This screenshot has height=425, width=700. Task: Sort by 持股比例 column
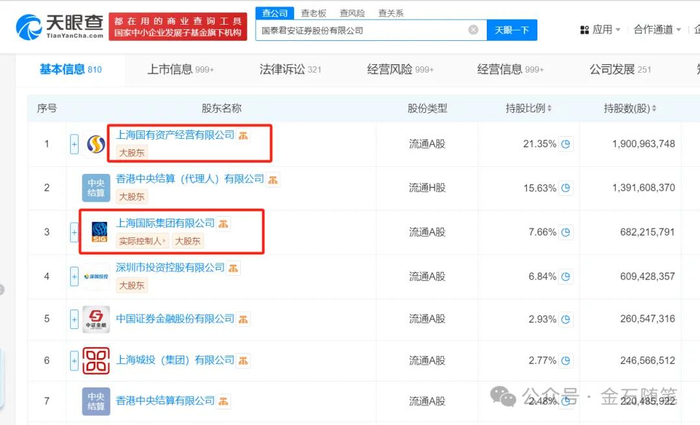pos(528,108)
